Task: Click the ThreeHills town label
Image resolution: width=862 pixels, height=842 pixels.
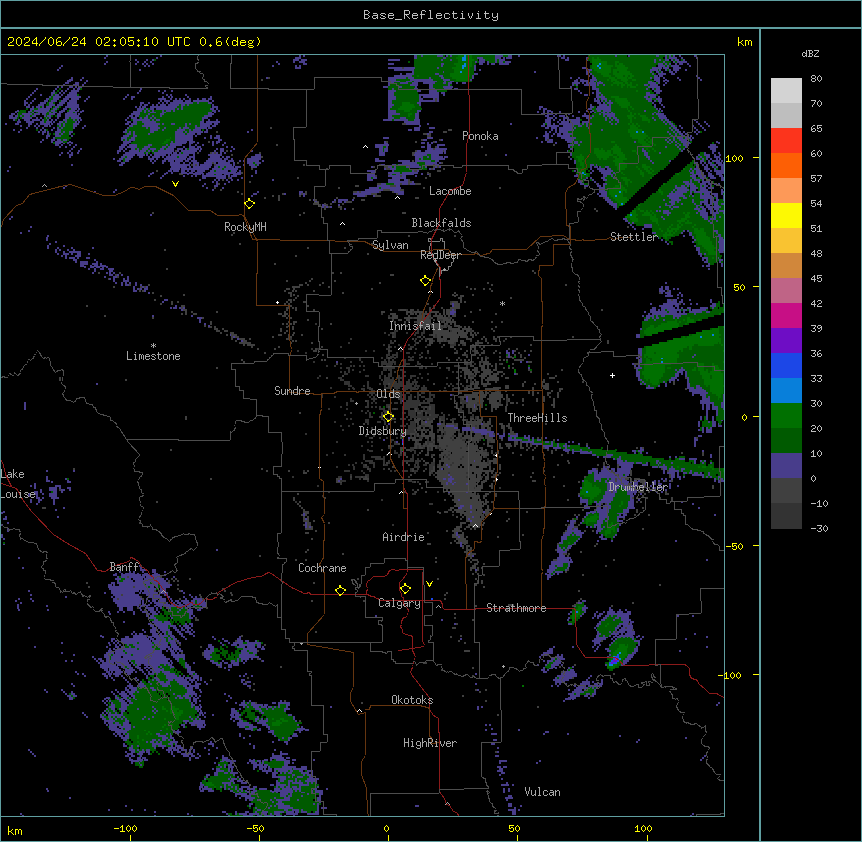Action: click(537, 418)
